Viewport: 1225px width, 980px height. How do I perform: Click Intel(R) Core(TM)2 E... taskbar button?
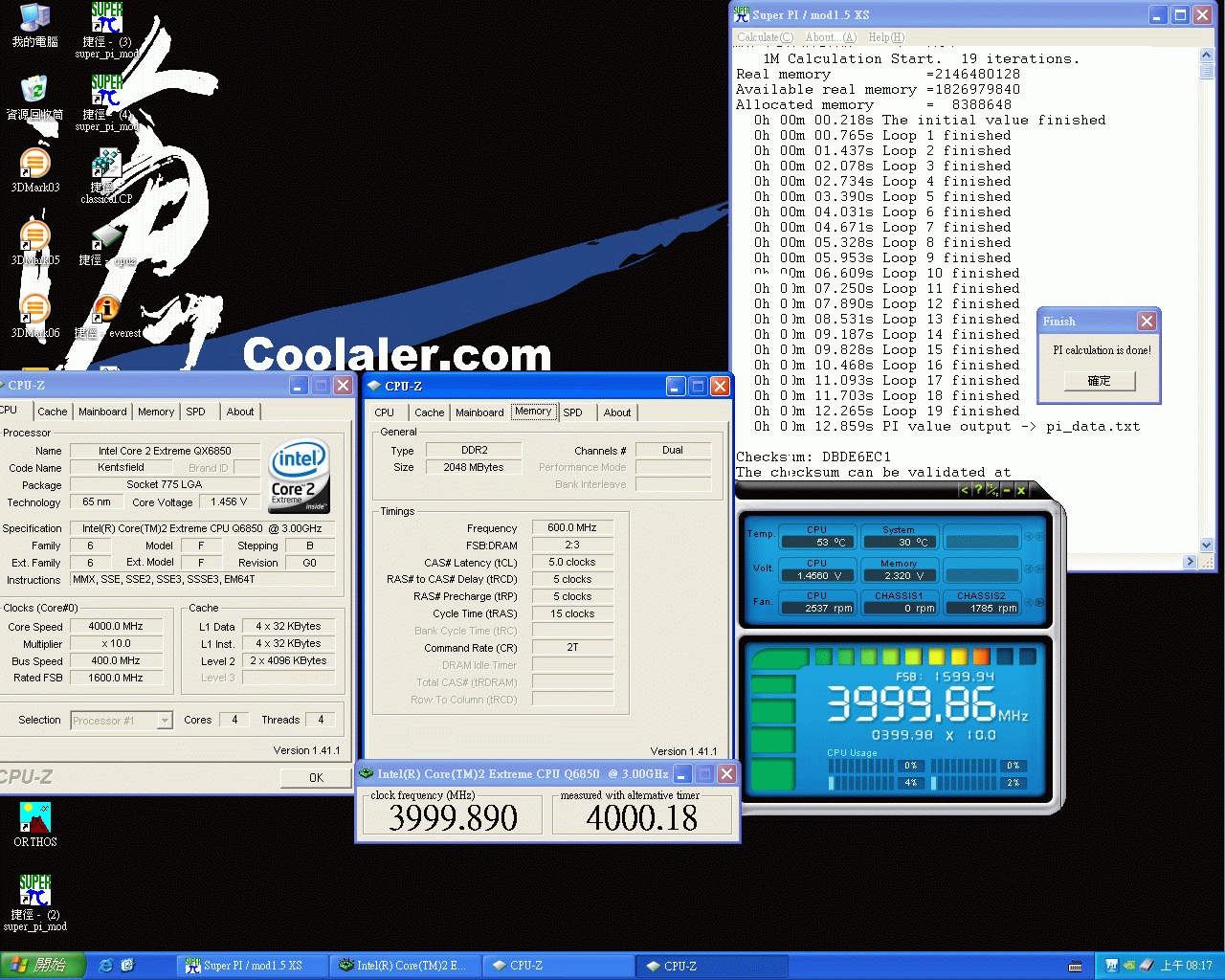[406, 966]
